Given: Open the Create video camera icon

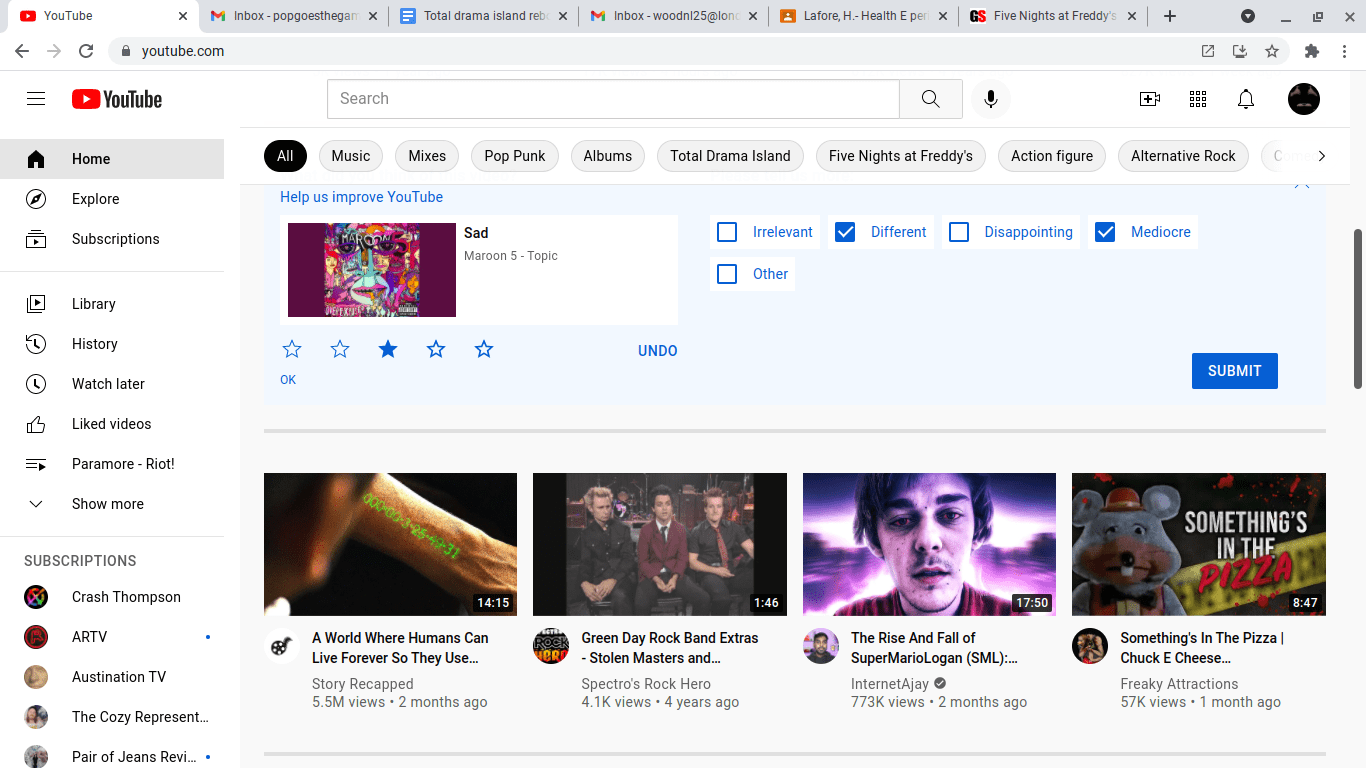Looking at the screenshot, I should (1150, 99).
